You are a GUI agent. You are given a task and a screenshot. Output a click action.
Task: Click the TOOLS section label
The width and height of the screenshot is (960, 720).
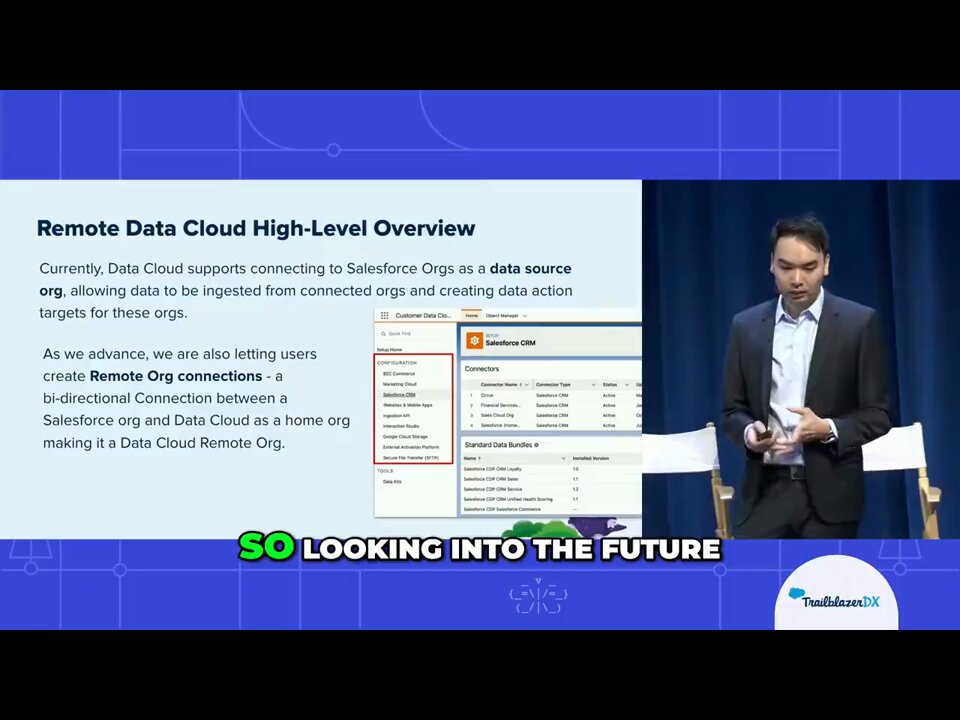click(x=385, y=471)
